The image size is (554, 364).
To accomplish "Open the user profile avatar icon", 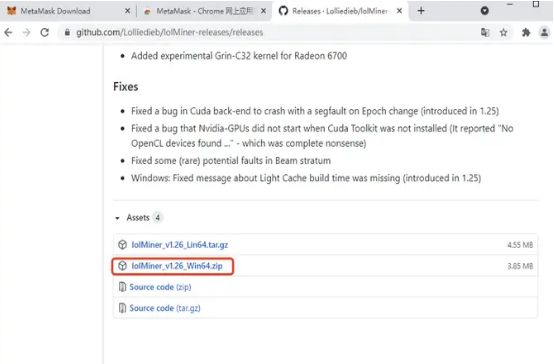I will (544, 33).
